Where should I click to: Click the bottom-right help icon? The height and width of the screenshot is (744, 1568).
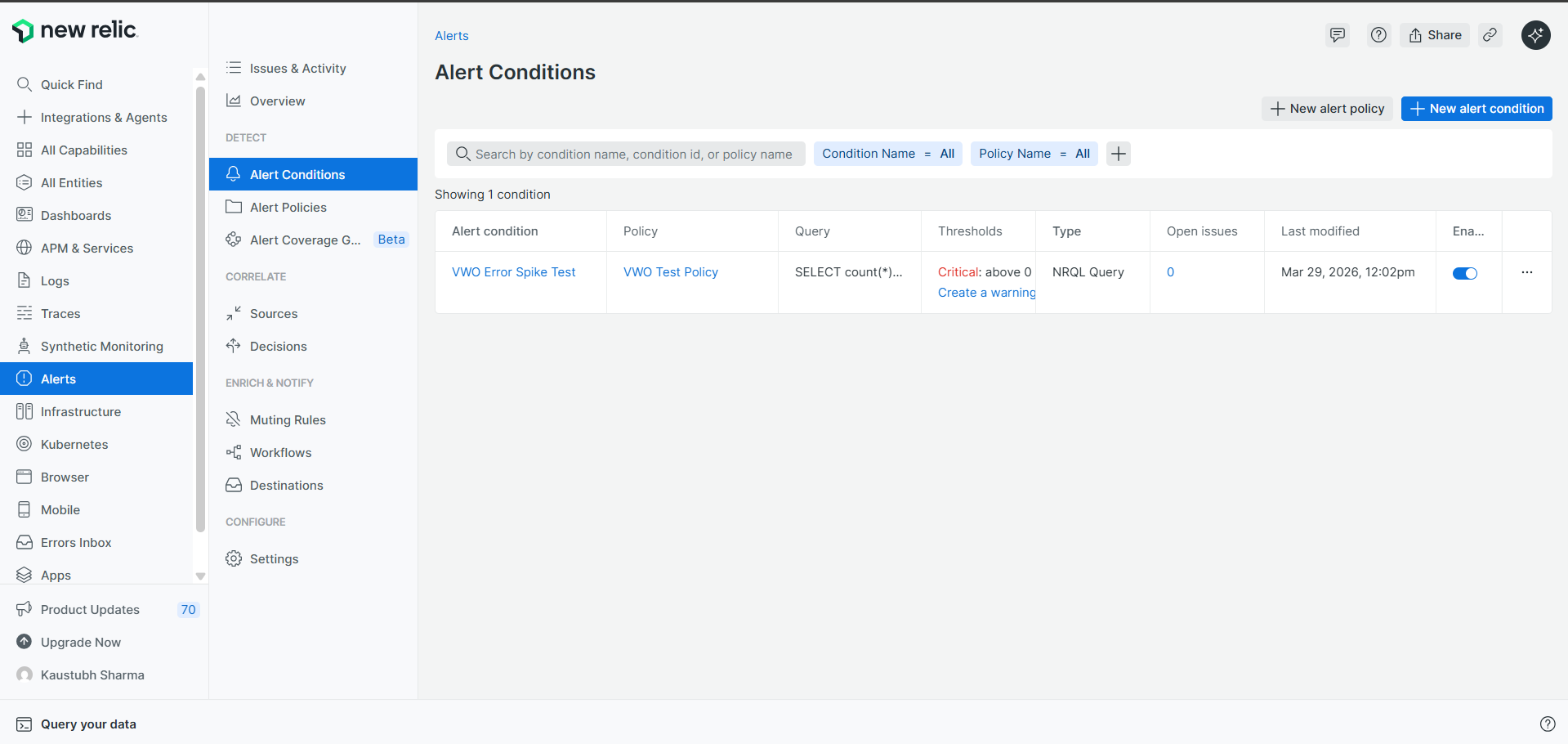tap(1548, 724)
